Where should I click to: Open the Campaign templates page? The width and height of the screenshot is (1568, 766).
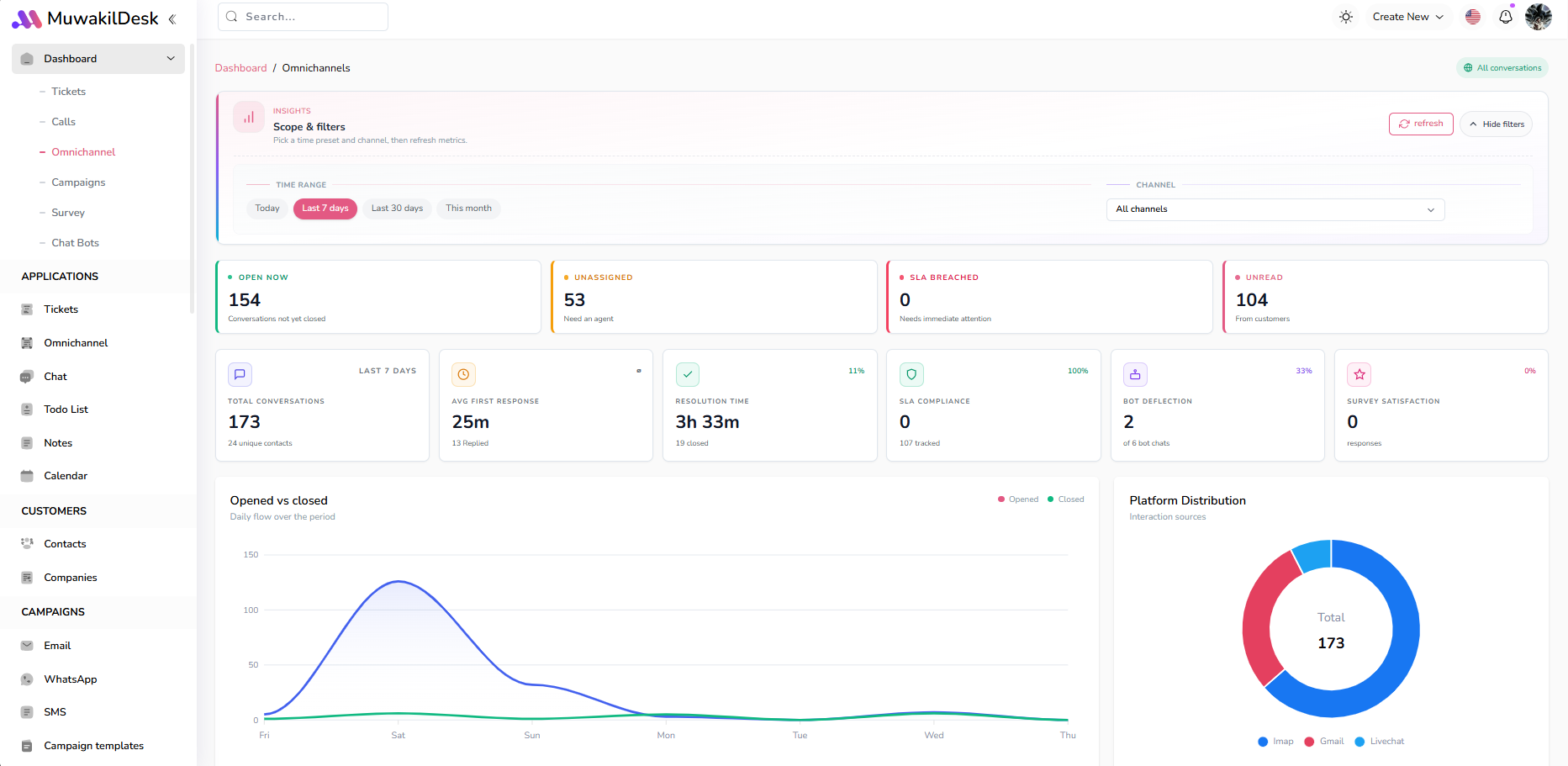(93, 746)
